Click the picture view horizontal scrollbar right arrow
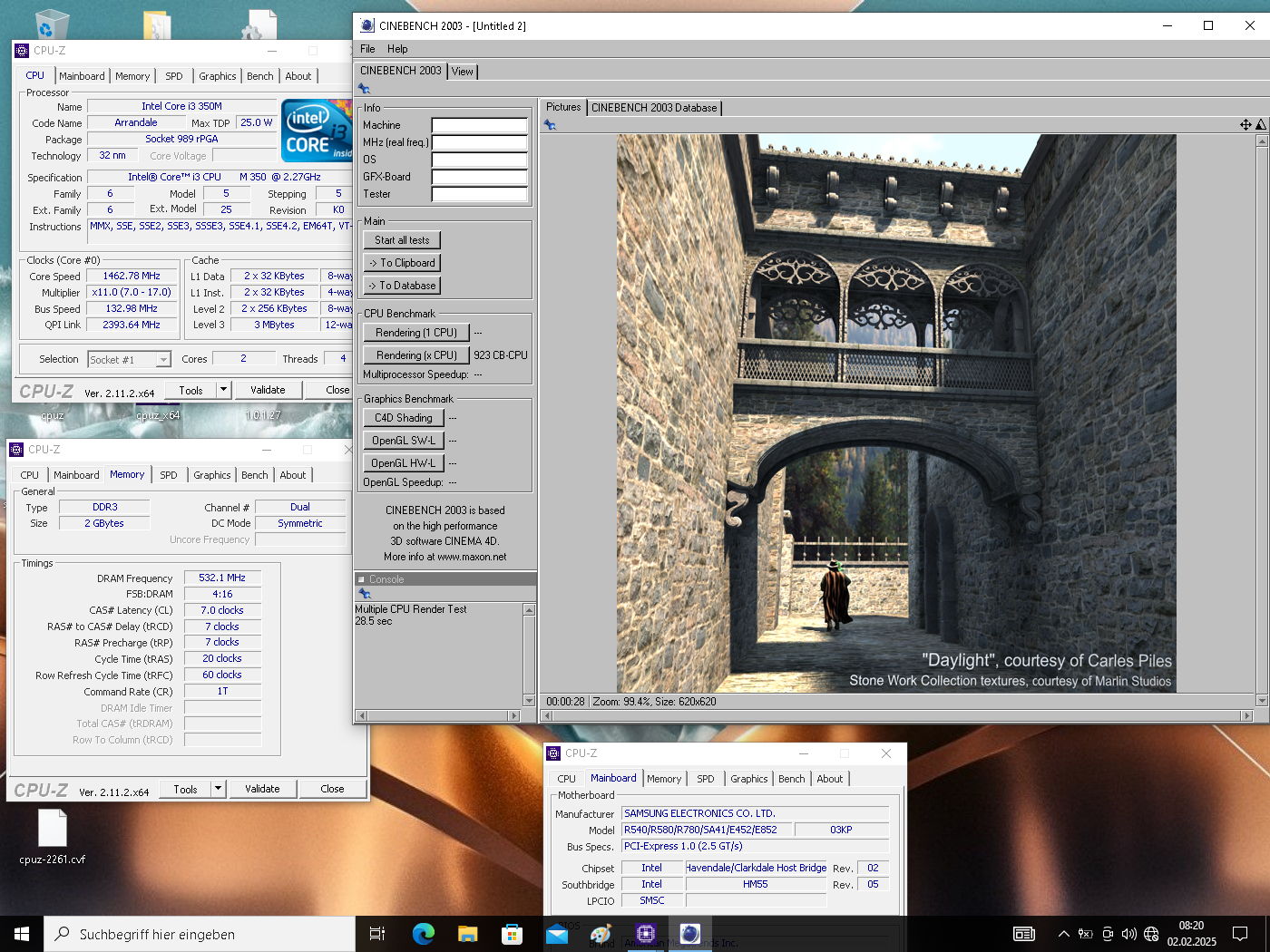The height and width of the screenshot is (952, 1270). 1247,715
